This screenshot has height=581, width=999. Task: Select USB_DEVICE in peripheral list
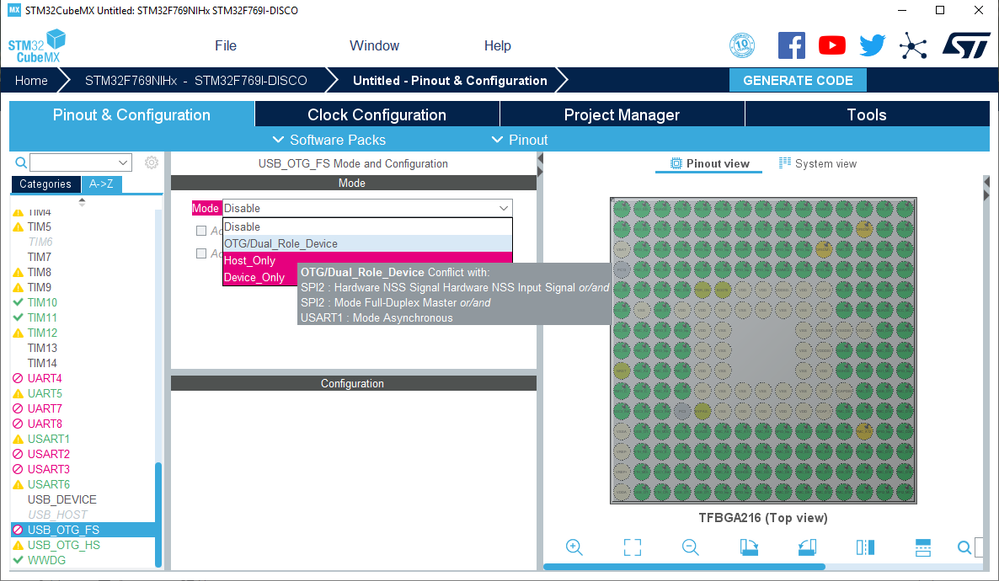pos(62,499)
